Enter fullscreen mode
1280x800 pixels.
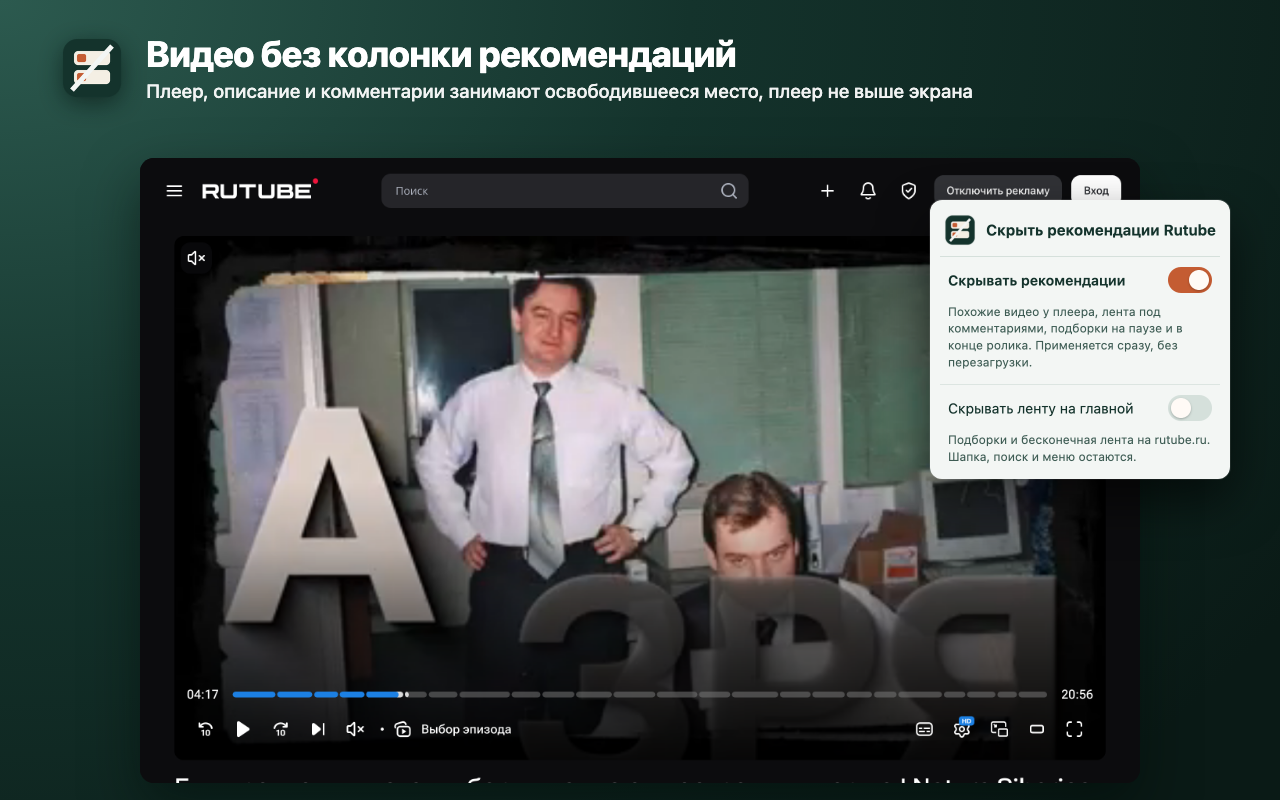click(x=1074, y=729)
